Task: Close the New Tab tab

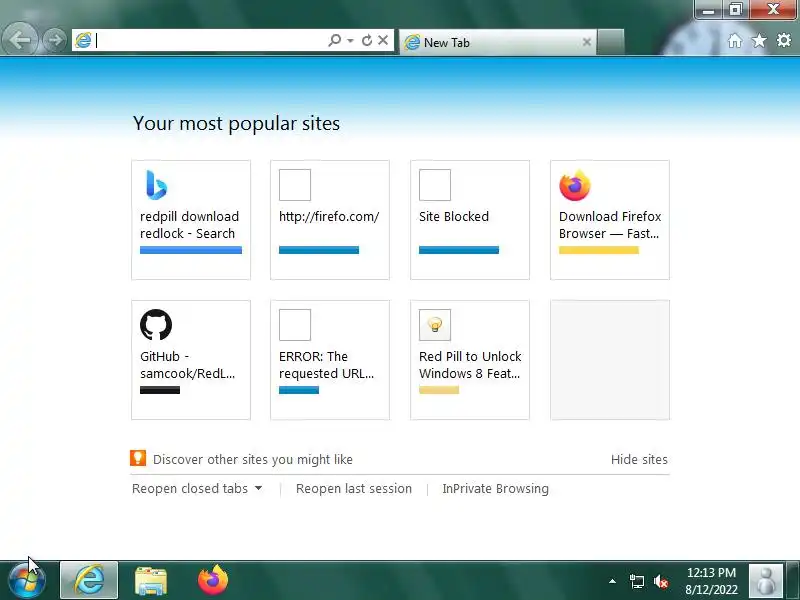Action: pos(587,42)
